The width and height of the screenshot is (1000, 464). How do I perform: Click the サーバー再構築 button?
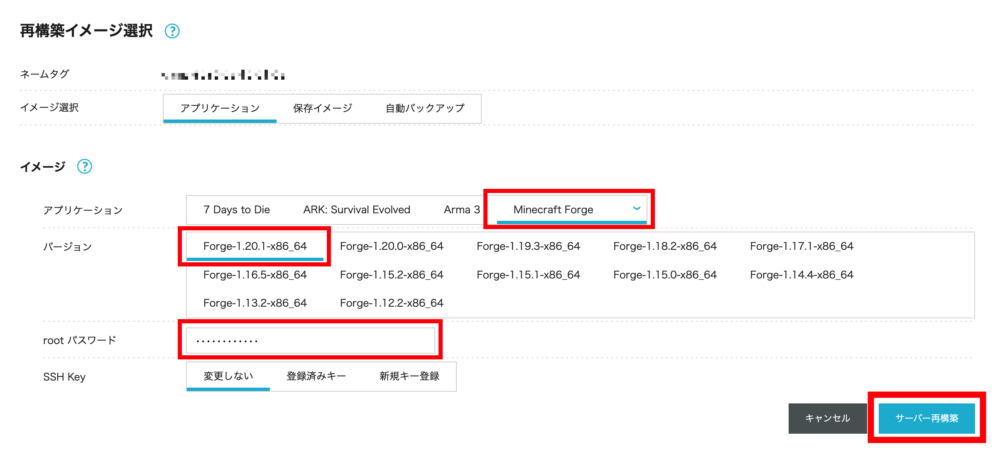tap(927, 419)
